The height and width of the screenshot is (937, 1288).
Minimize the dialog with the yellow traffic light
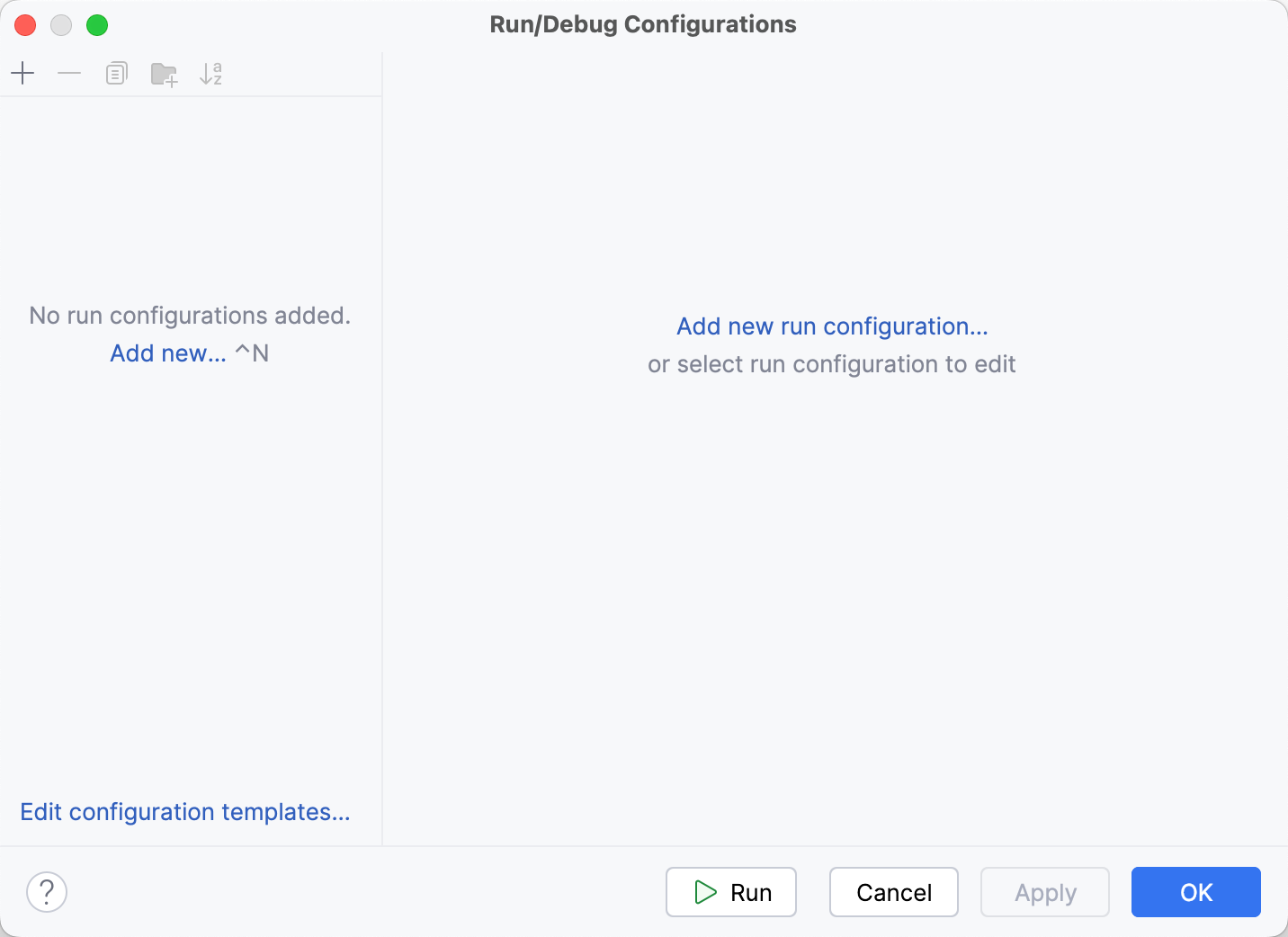(x=61, y=25)
